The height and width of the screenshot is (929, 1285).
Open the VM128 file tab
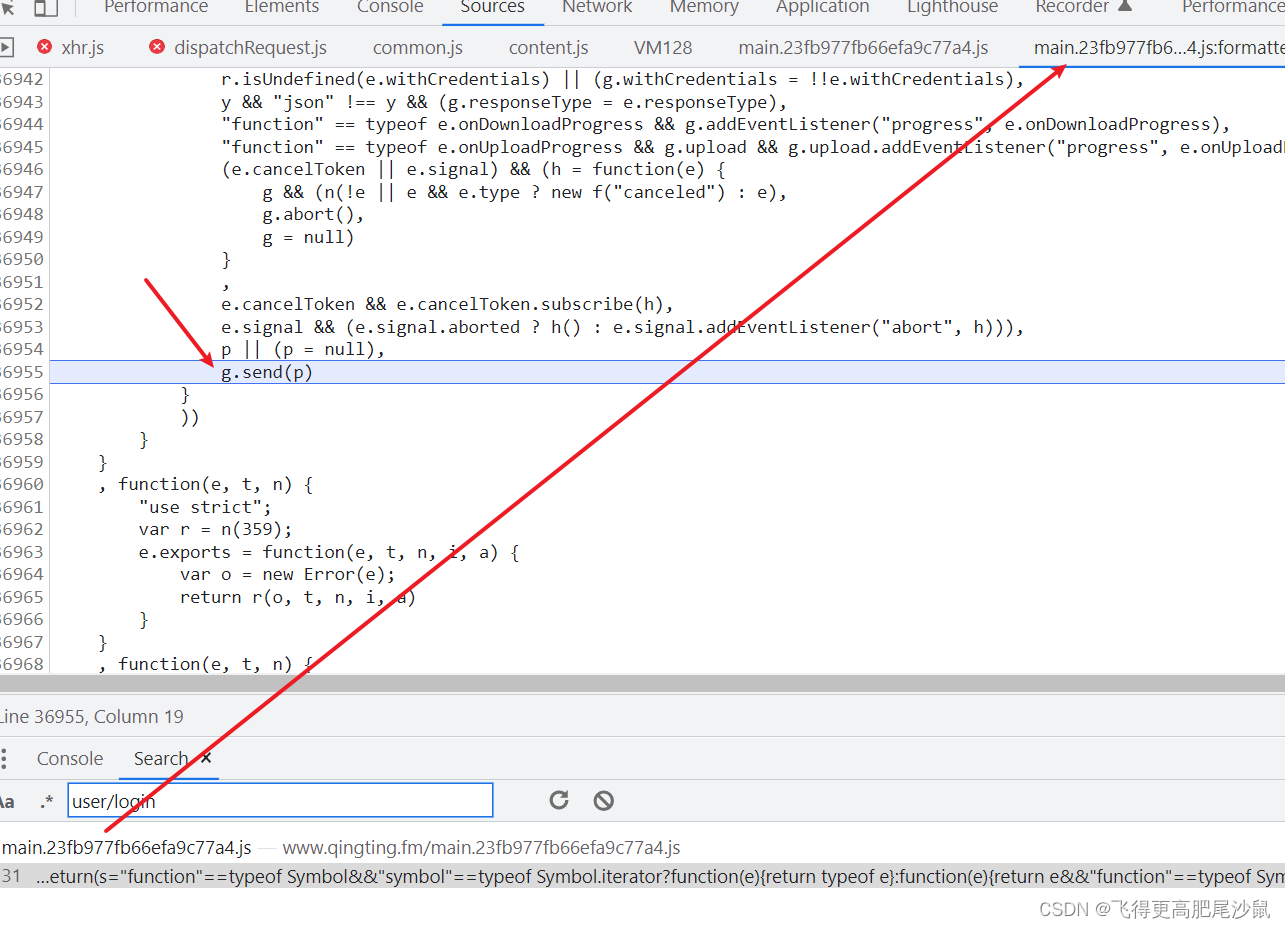pyautogui.click(x=663, y=47)
